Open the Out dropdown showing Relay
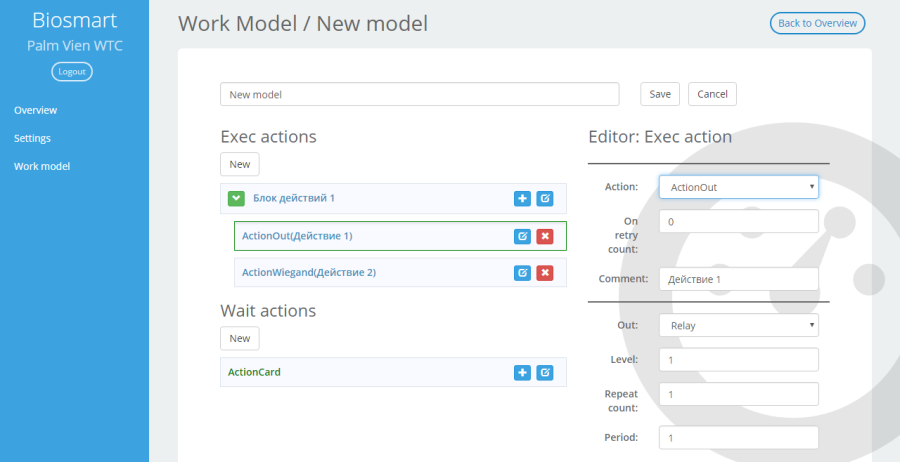The height and width of the screenshot is (462, 900). [x=739, y=325]
